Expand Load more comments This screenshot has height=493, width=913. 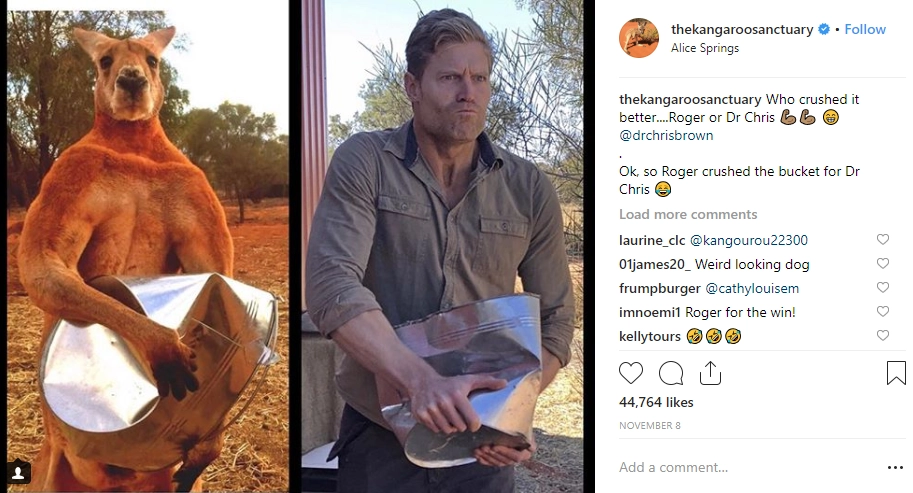[688, 215]
